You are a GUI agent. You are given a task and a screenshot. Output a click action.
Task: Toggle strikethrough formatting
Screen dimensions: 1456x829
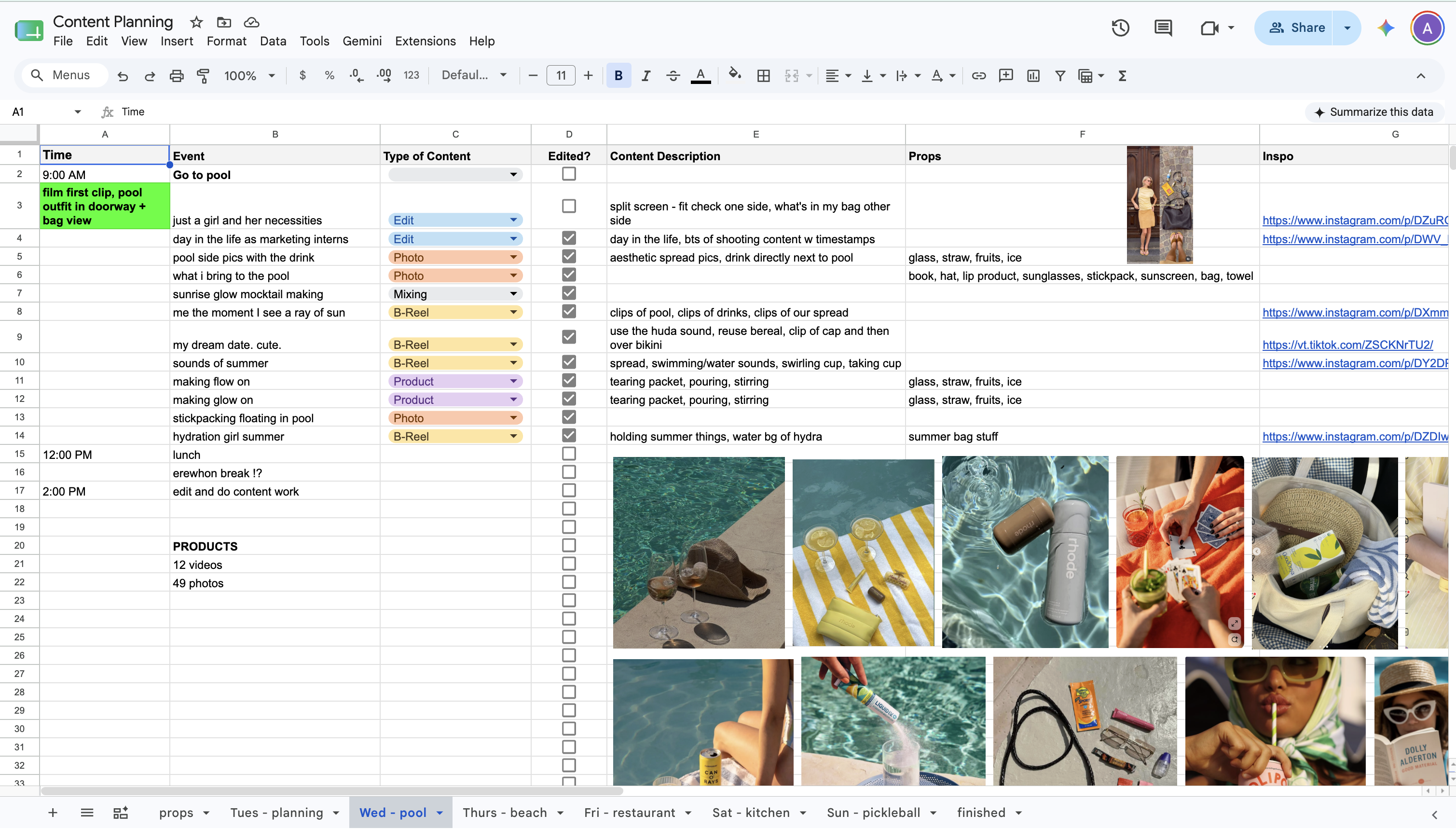673,76
